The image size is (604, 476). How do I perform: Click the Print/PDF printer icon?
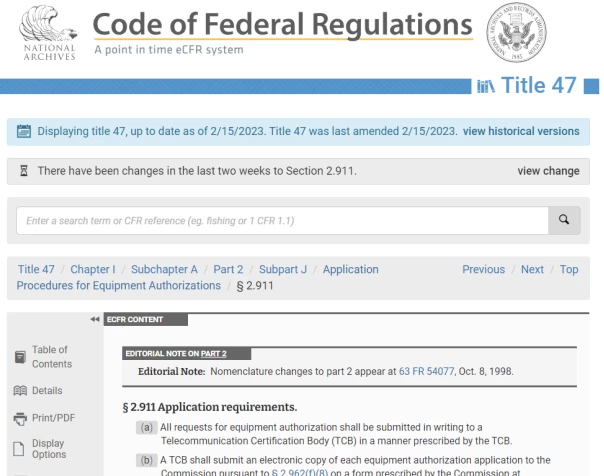tap(20, 418)
